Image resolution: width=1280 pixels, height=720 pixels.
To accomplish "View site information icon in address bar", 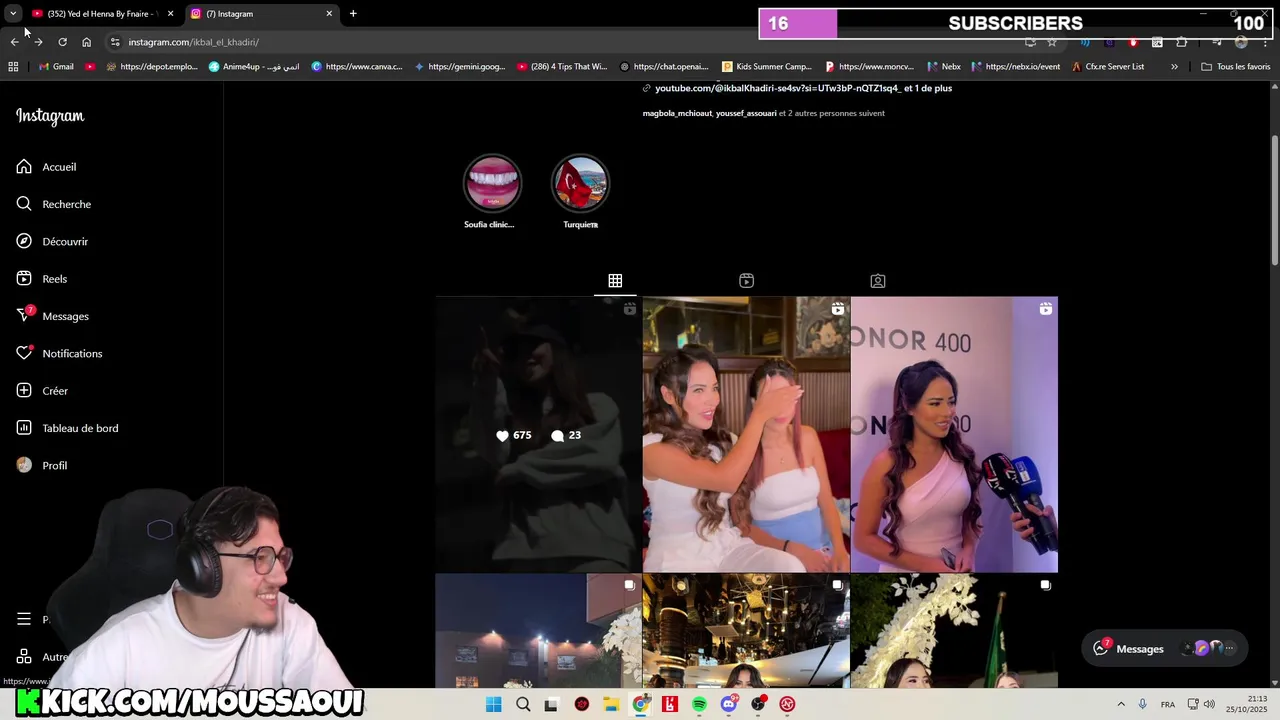I will point(115,42).
